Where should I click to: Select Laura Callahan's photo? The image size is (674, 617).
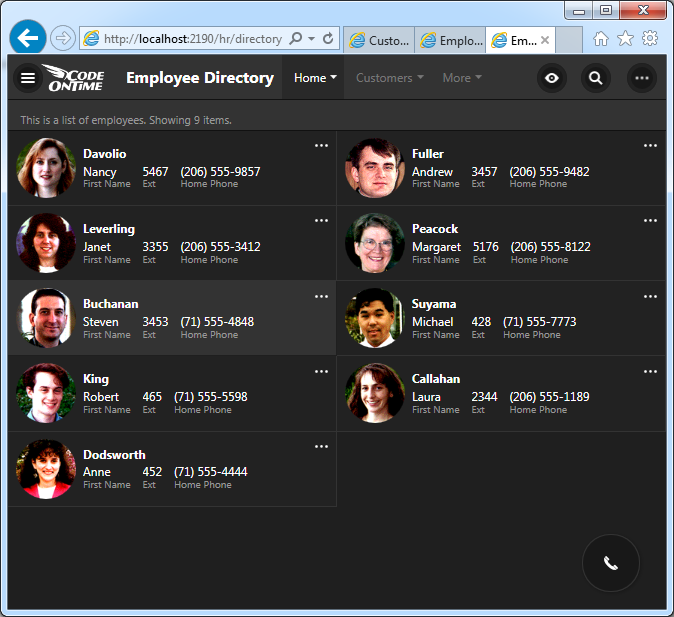pos(375,393)
